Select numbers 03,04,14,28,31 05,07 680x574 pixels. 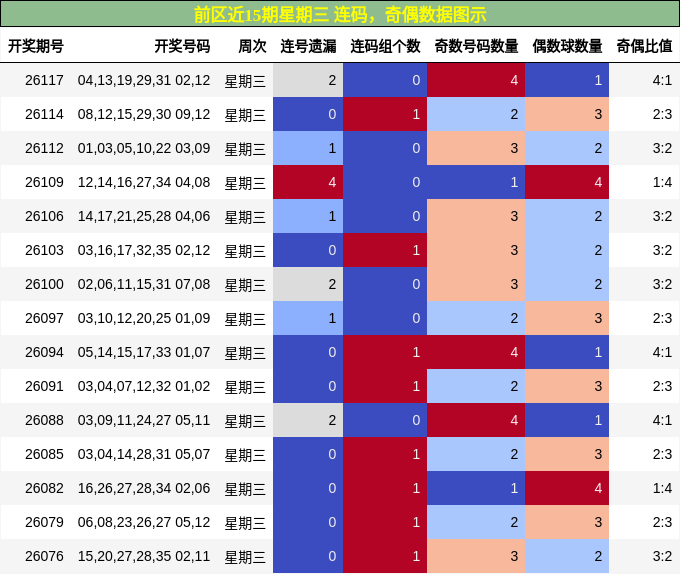144,454
